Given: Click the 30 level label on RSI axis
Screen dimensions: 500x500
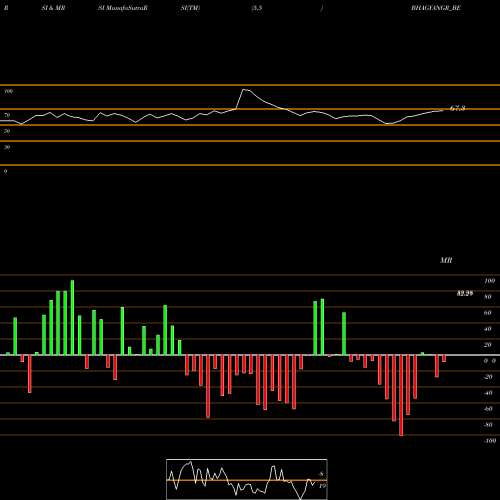Looking at the screenshot, I should (7, 147).
